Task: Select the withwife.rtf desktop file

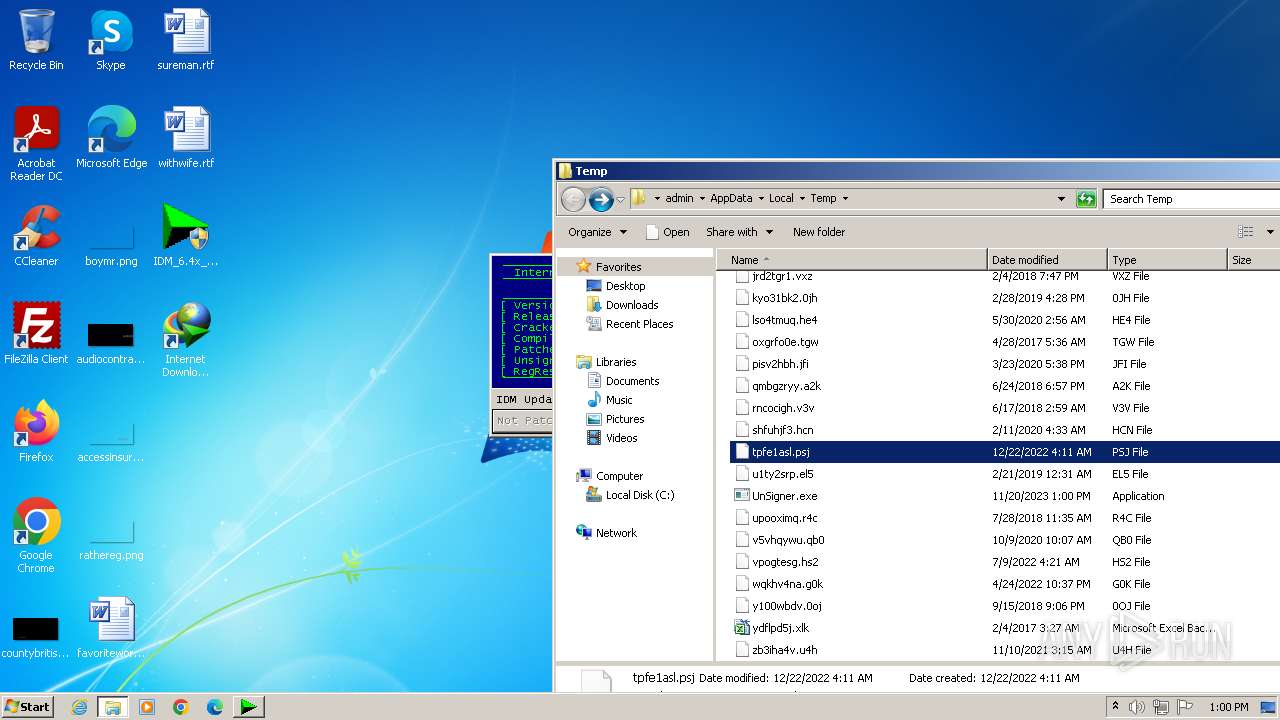Action: point(186,138)
